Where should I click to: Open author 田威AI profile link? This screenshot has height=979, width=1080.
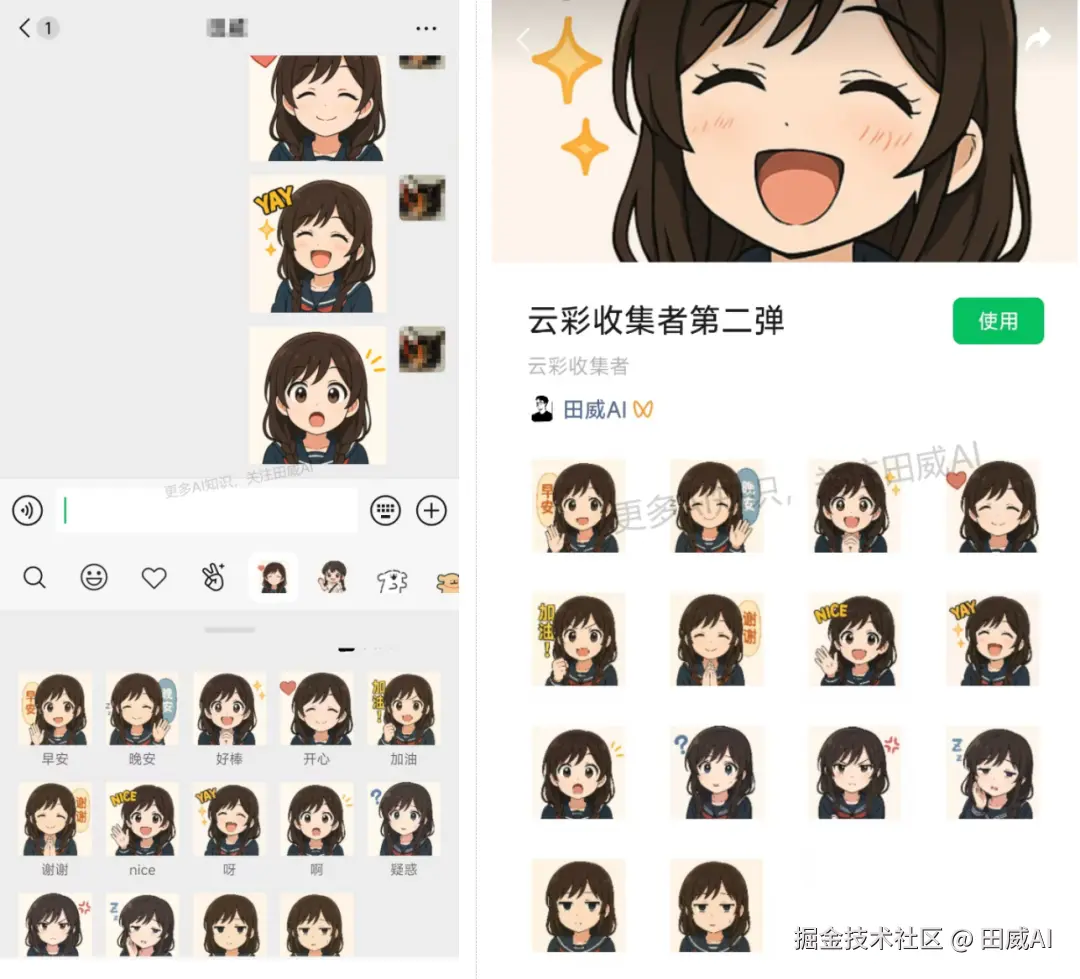[594, 410]
